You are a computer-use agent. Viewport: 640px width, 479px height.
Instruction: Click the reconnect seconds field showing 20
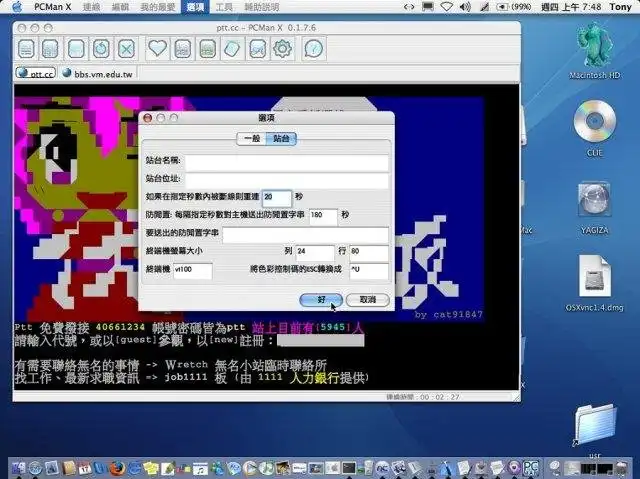pos(277,198)
